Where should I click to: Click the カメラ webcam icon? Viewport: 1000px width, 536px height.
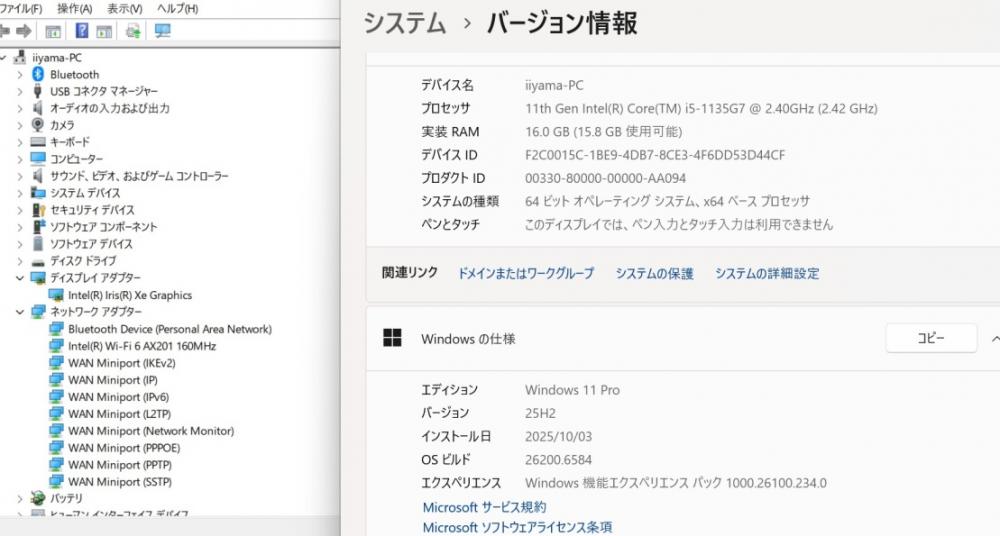pos(39,125)
